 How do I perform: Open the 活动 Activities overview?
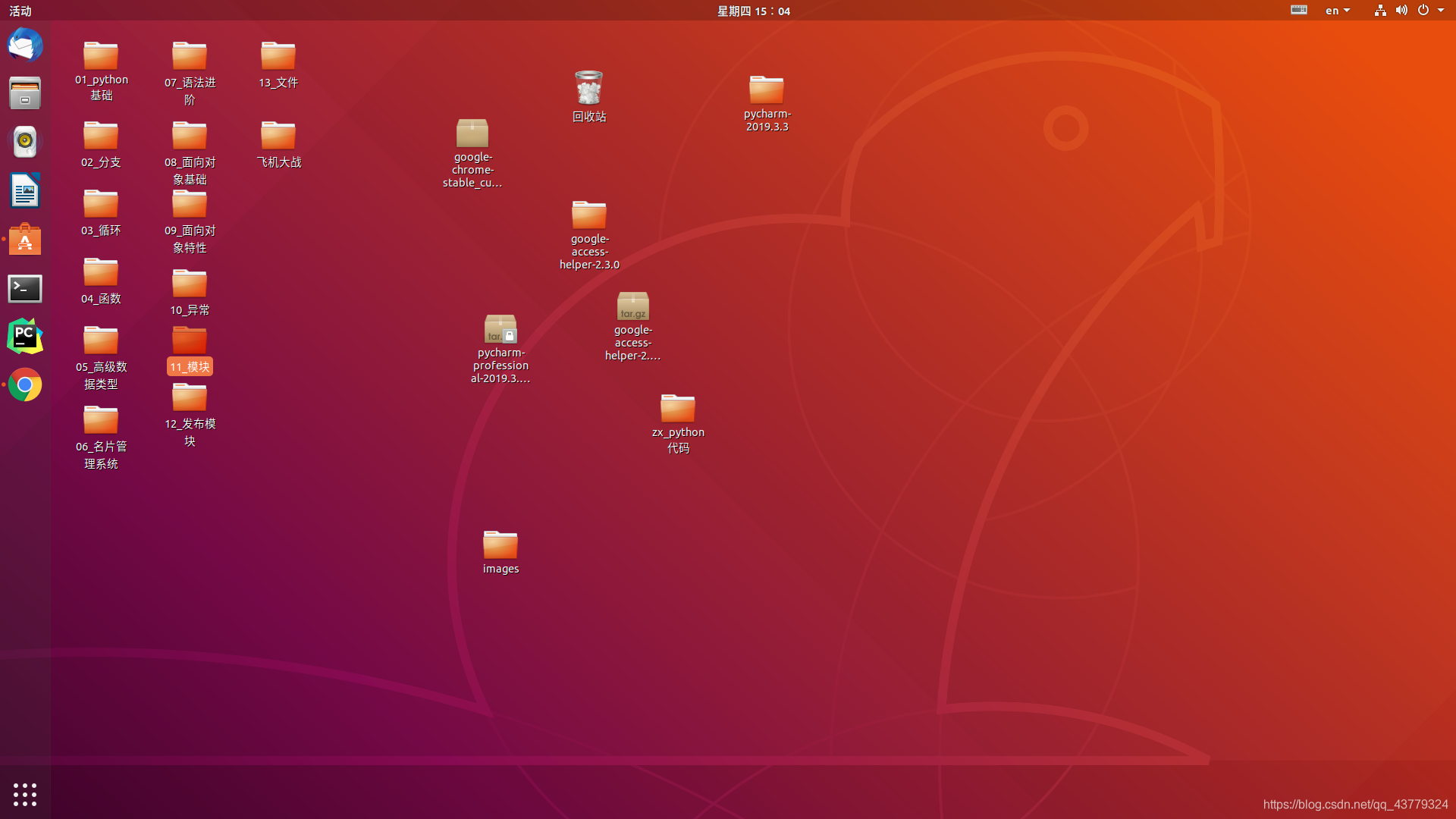(x=20, y=11)
